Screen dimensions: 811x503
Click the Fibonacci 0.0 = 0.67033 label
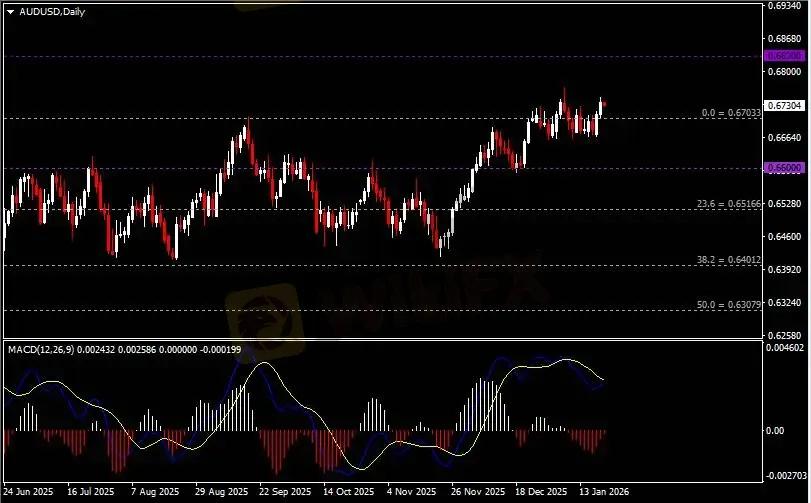coord(732,114)
